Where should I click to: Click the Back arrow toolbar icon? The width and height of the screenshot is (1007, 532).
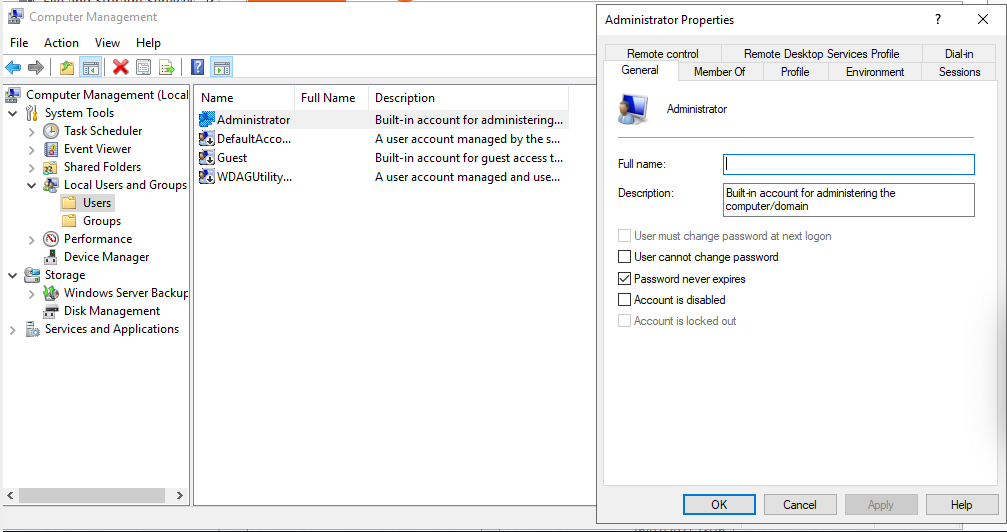13,67
